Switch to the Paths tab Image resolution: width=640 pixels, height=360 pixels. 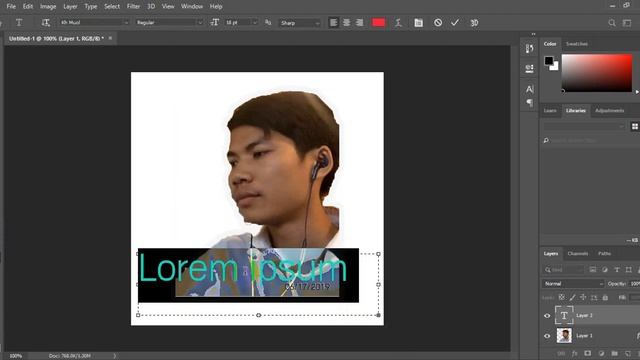coord(604,253)
